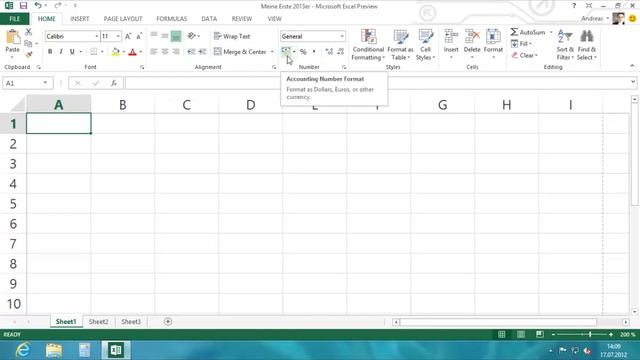Toggle Underline formatting
This screenshot has width=640, height=360.
coord(72,52)
